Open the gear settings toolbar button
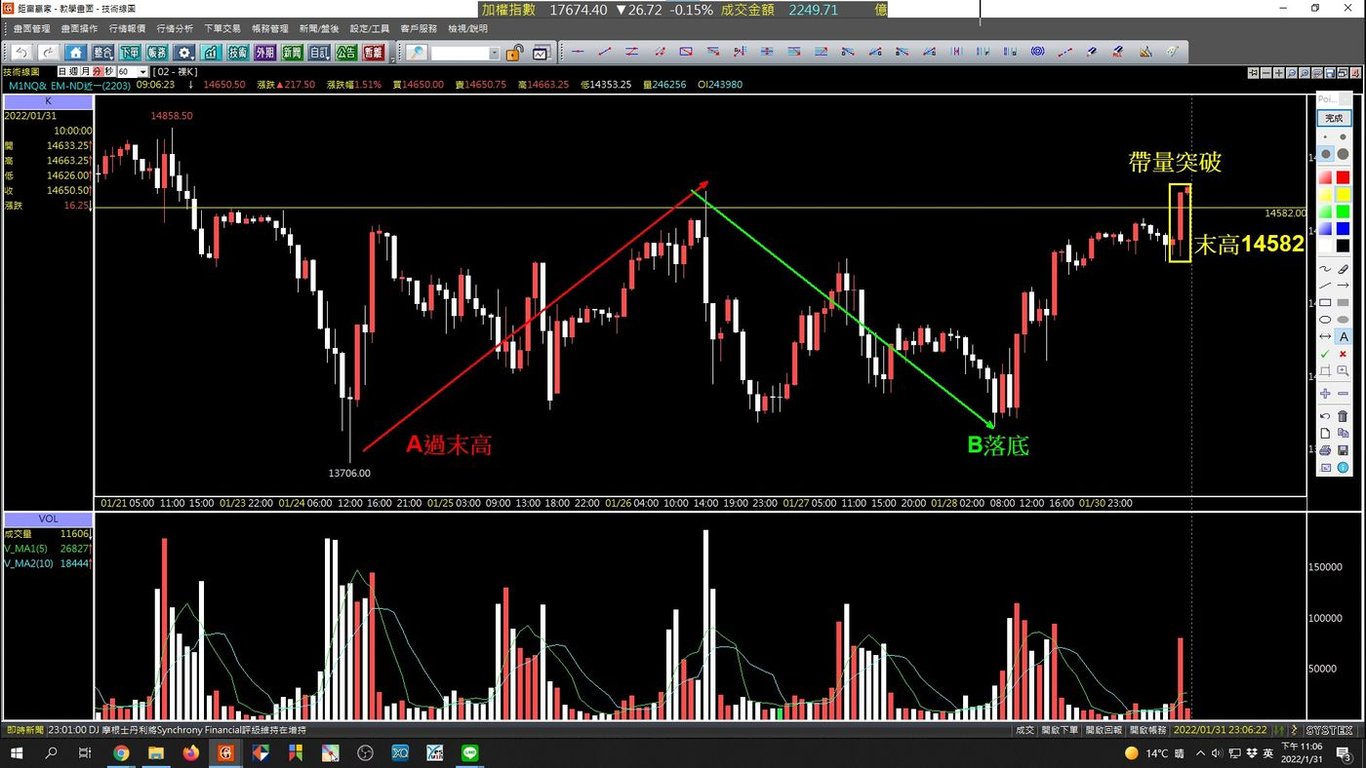The height and width of the screenshot is (768, 1366). (x=185, y=52)
